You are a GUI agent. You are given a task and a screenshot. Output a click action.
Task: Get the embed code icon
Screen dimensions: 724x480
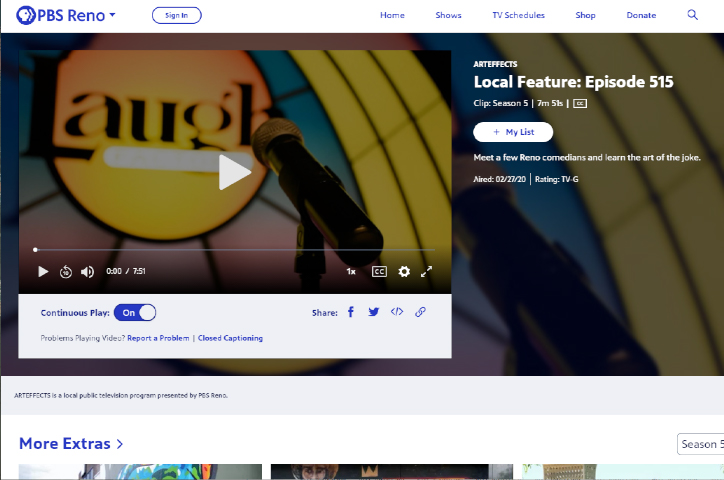(x=397, y=312)
